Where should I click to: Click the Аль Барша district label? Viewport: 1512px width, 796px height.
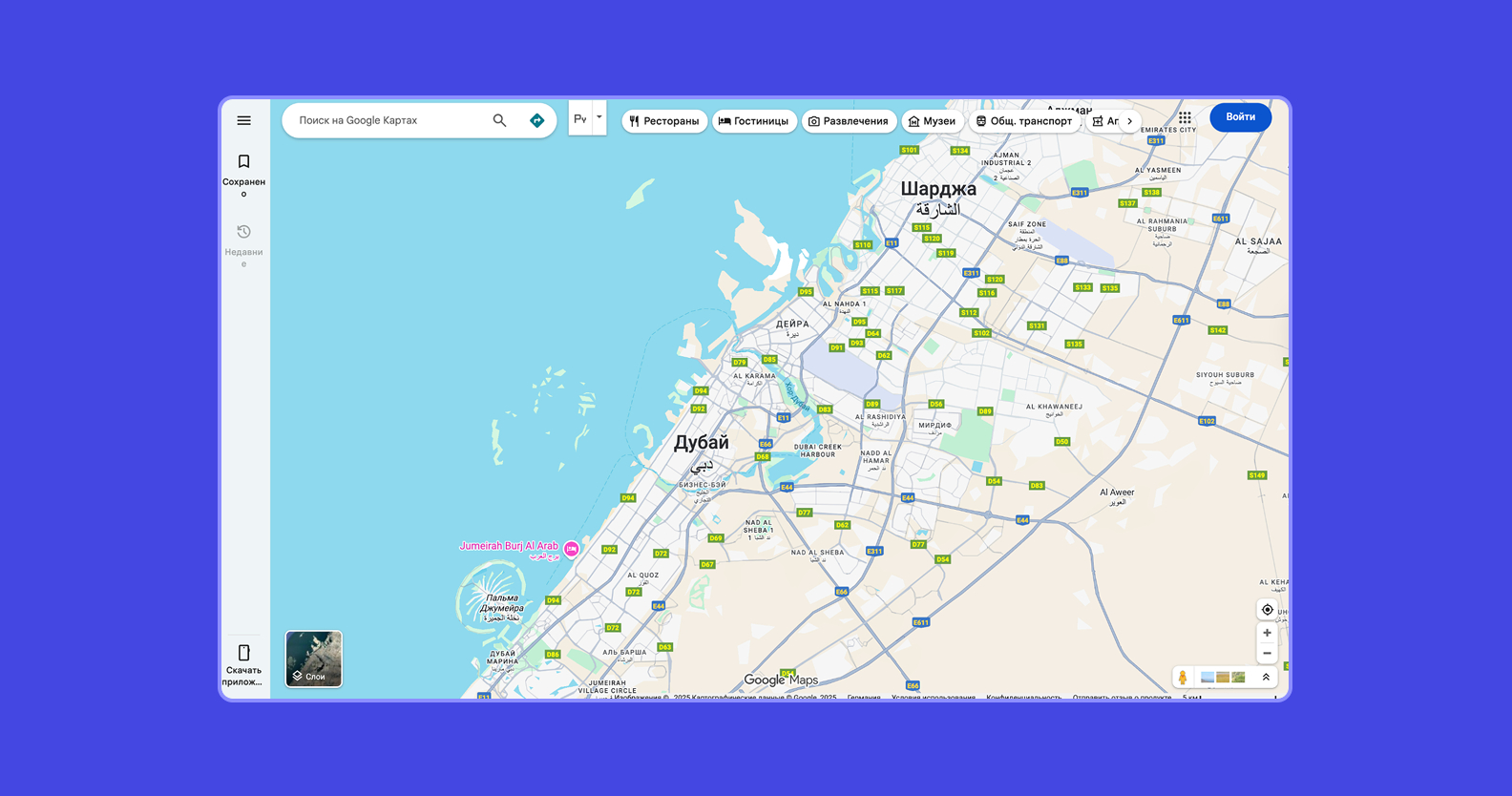624,652
